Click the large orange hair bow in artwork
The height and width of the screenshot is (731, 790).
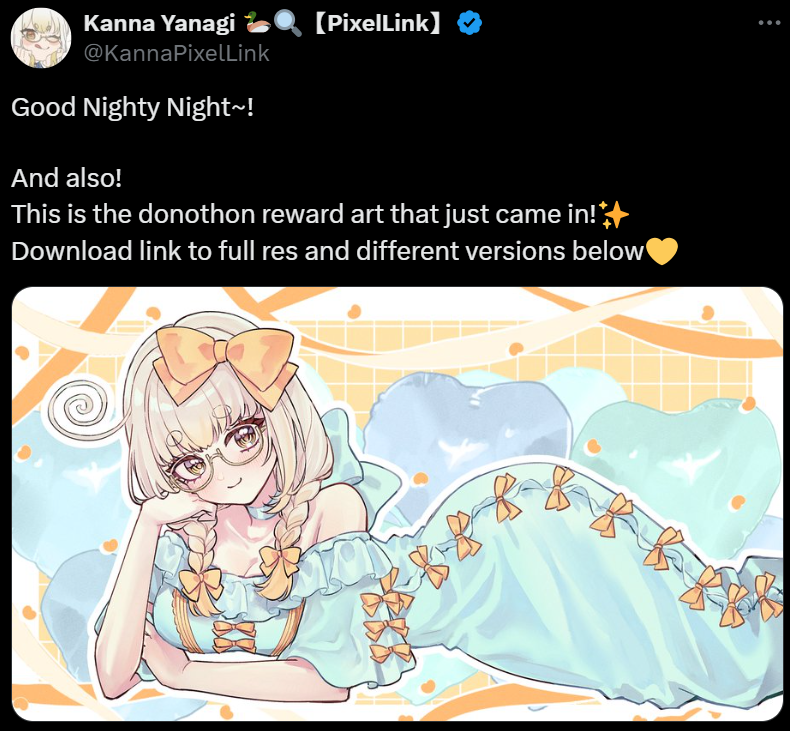click(225, 364)
